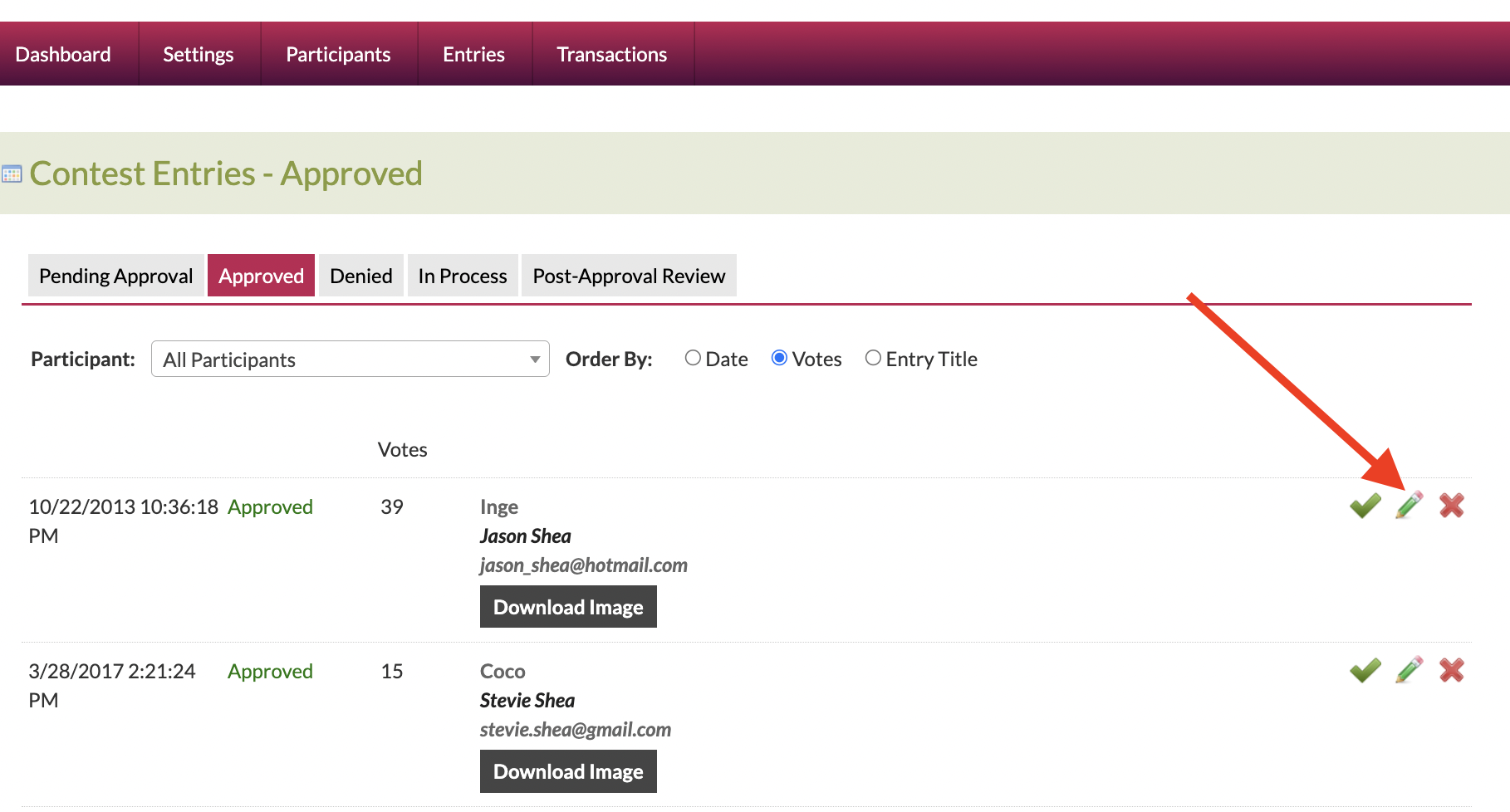1510x812 pixels.
Task: Switch to the In Process tab
Action: pos(462,276)
